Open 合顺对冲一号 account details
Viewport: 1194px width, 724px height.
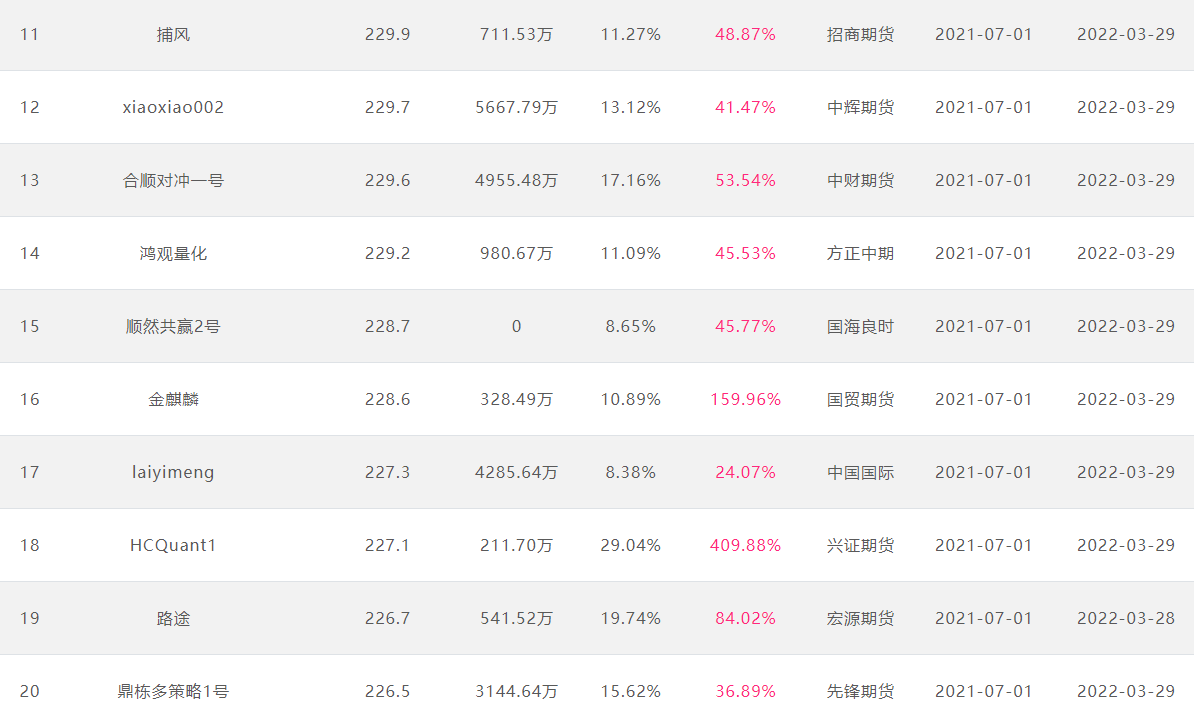tap(173, 180)
